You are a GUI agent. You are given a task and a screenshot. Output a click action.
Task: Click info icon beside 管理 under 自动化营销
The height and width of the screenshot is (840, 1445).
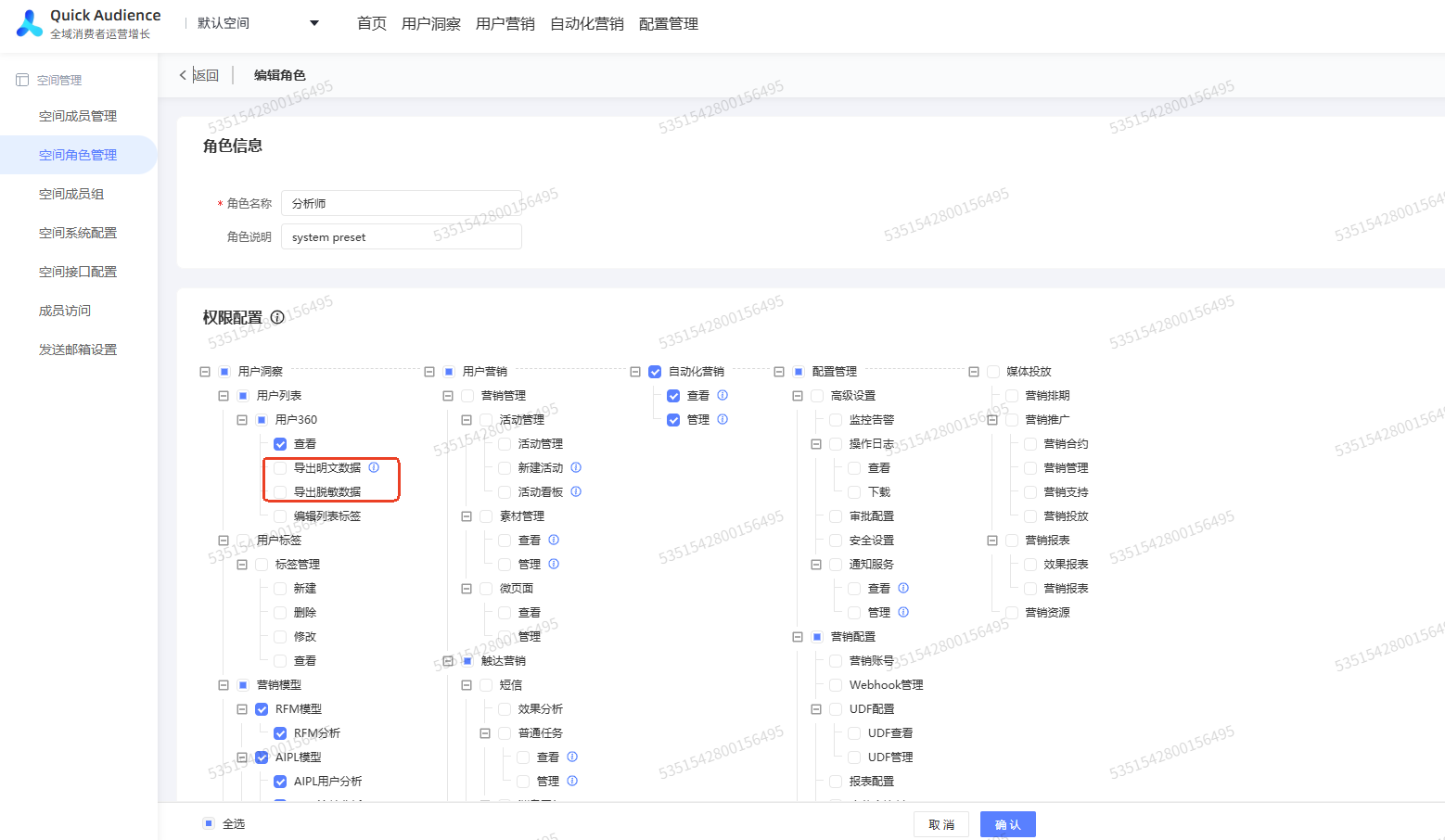[x=722, y=419]
